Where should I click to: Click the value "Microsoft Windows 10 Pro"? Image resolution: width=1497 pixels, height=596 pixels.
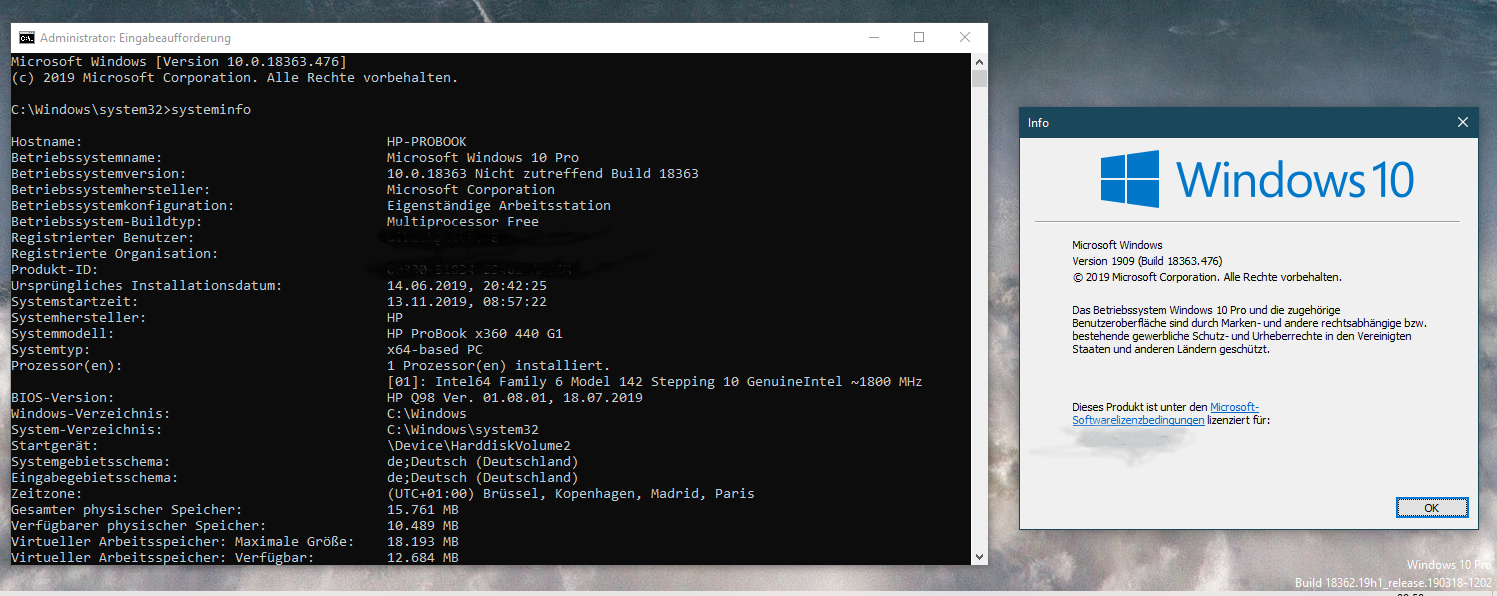483,158
